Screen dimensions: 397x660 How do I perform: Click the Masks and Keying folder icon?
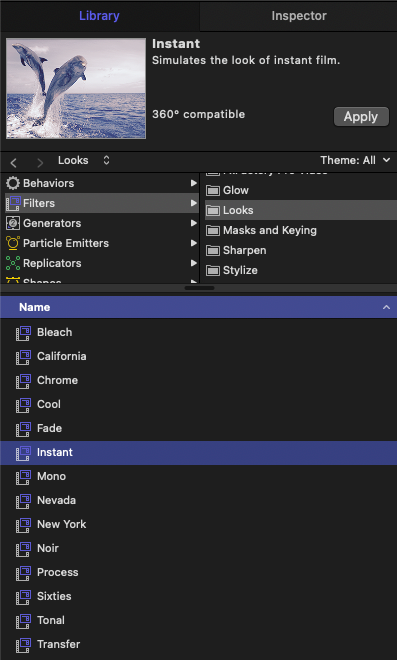[213, 230]
